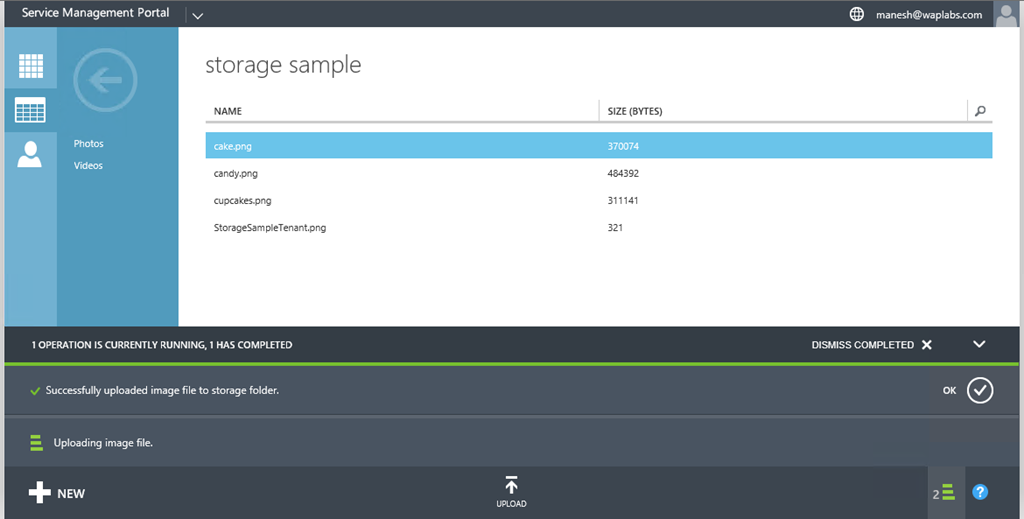Click the user avatar picture
The image size is (1024, 519).
pos(1006,14)
